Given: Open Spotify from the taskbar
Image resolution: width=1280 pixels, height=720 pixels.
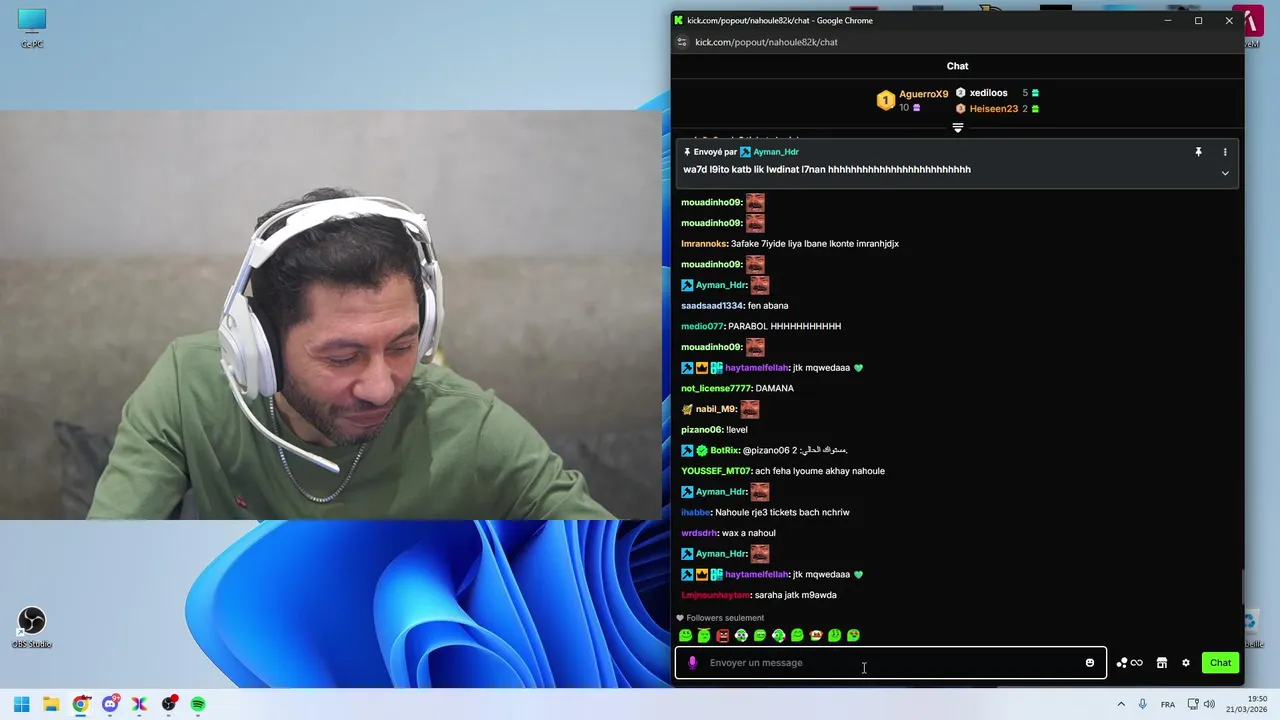Looking at the screenshot, I should (x=198, y=704).
